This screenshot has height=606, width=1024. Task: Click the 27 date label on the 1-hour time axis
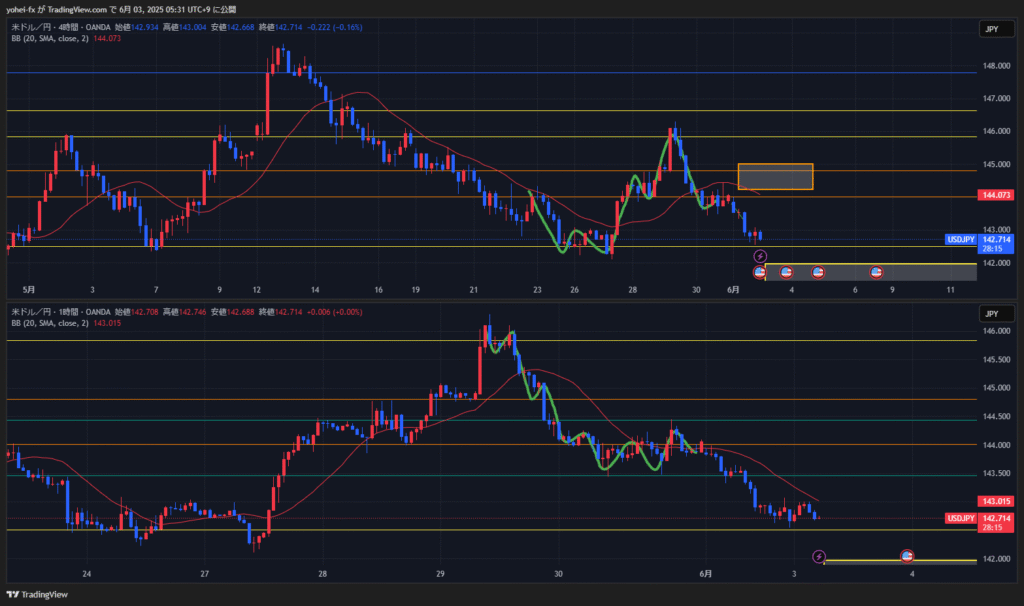tap(204, 574)
